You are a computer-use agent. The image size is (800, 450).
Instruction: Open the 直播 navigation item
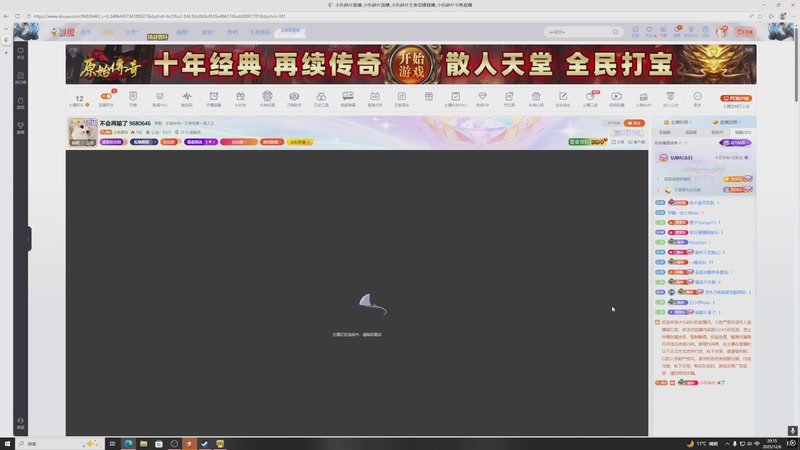click(108, 32)
